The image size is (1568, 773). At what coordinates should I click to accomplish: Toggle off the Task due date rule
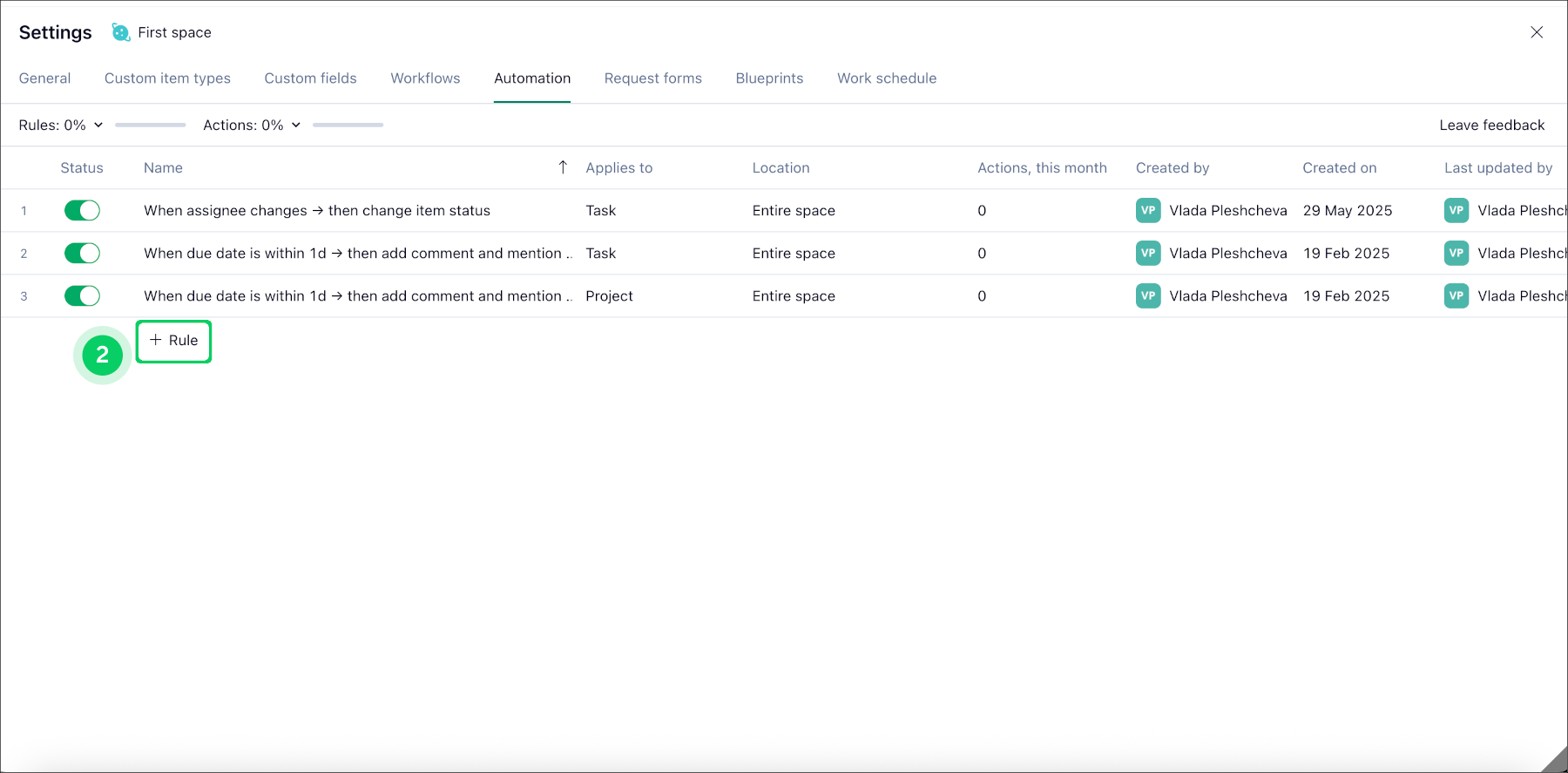pyautogui.click(x=82, y=254)
